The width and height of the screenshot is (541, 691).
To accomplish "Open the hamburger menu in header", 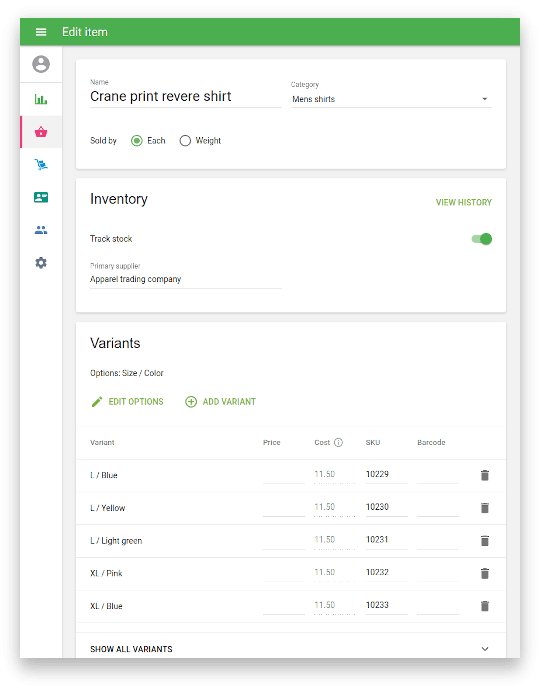I will tap(41, 32).
